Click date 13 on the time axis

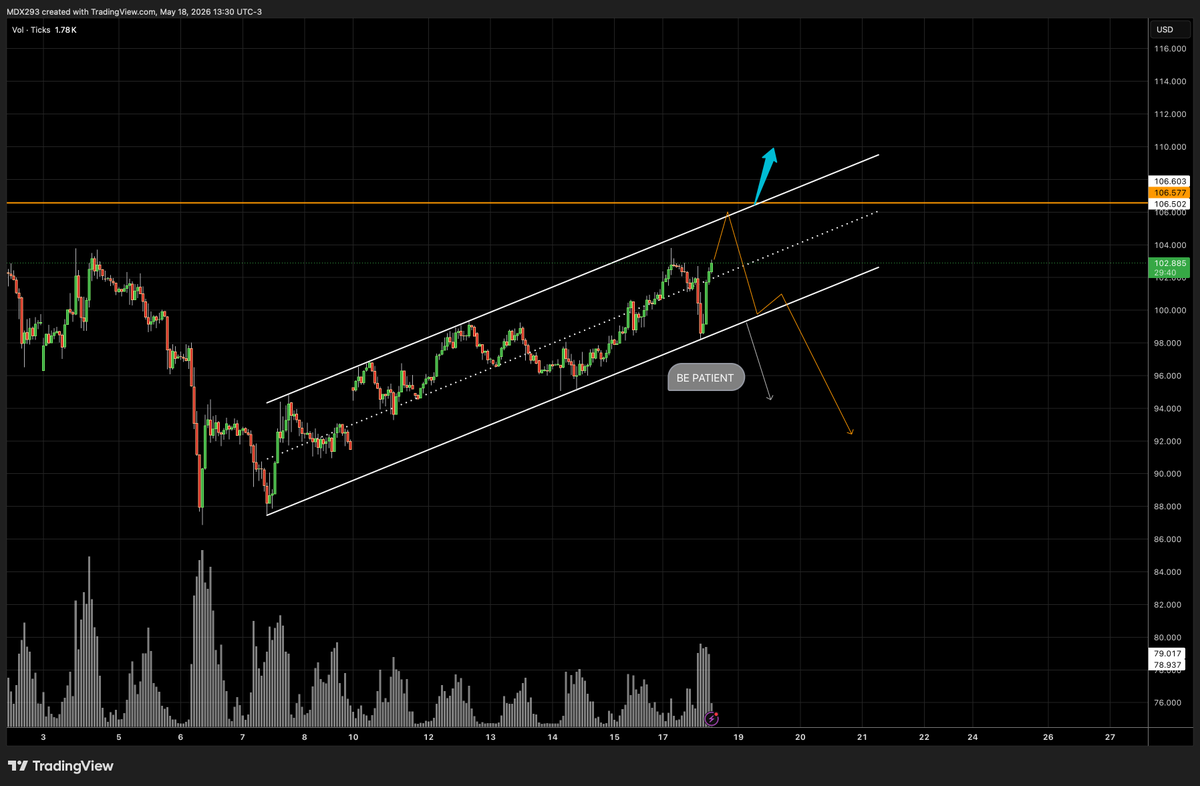tap(491, 737)
